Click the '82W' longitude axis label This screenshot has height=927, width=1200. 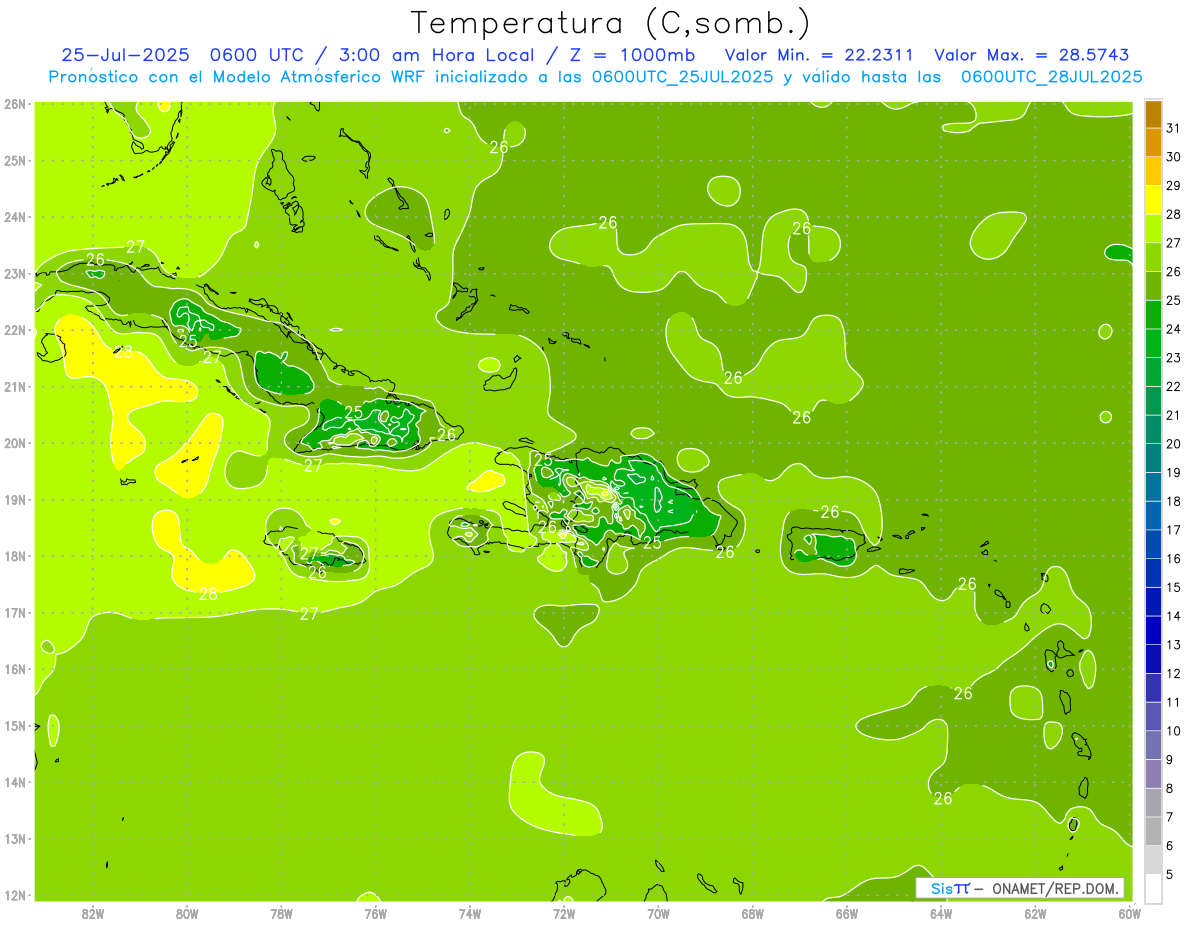pos(93,913)
